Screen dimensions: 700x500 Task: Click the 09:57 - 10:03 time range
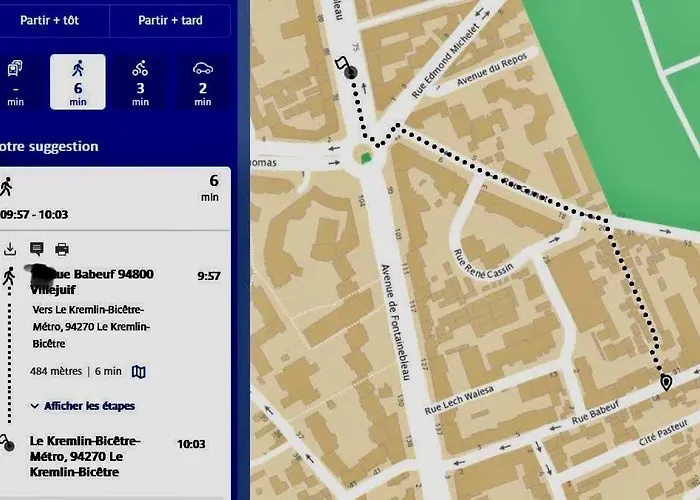click(34, 215)
